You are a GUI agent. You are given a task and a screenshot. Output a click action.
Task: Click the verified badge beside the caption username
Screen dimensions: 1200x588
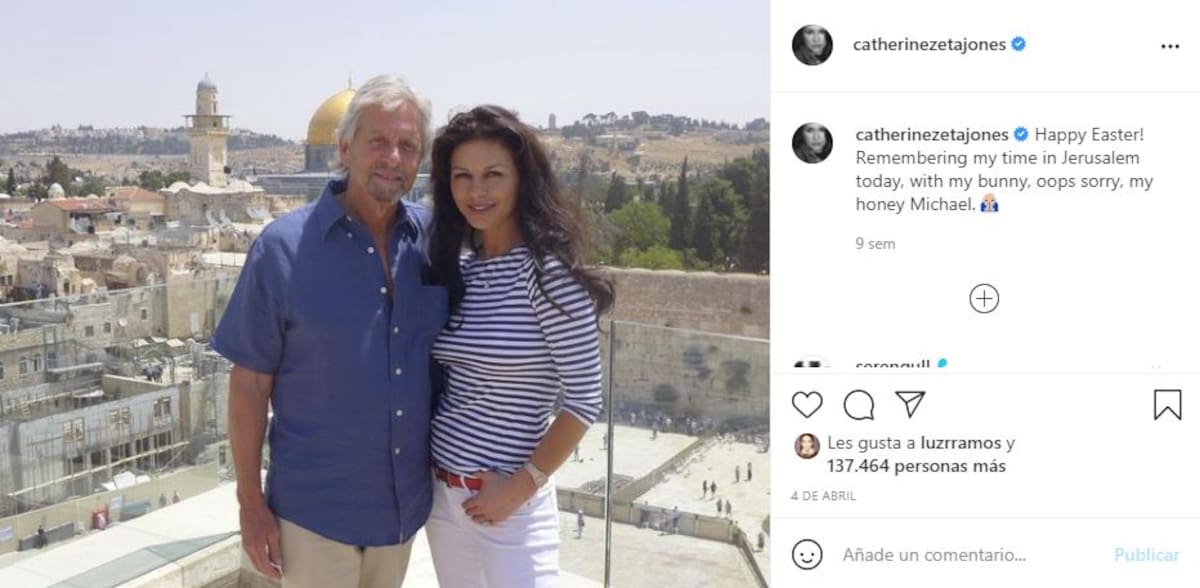[x=1021, y=134]
